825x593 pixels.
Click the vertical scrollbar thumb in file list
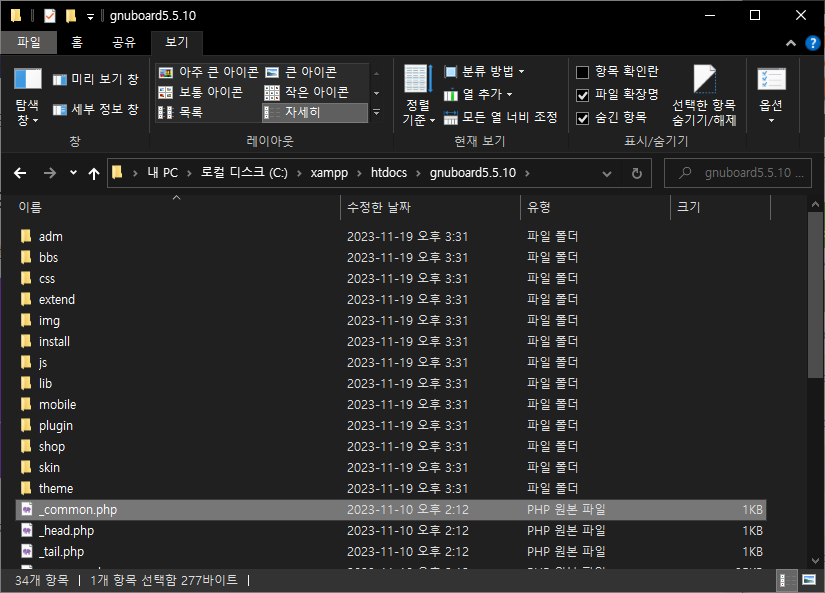click(x=815, y=295)
